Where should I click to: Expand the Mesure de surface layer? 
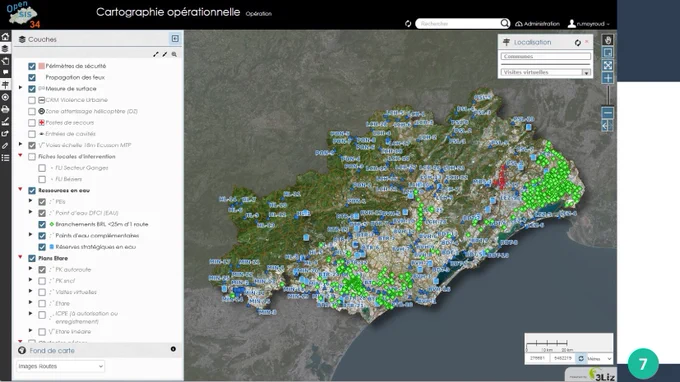20,88
